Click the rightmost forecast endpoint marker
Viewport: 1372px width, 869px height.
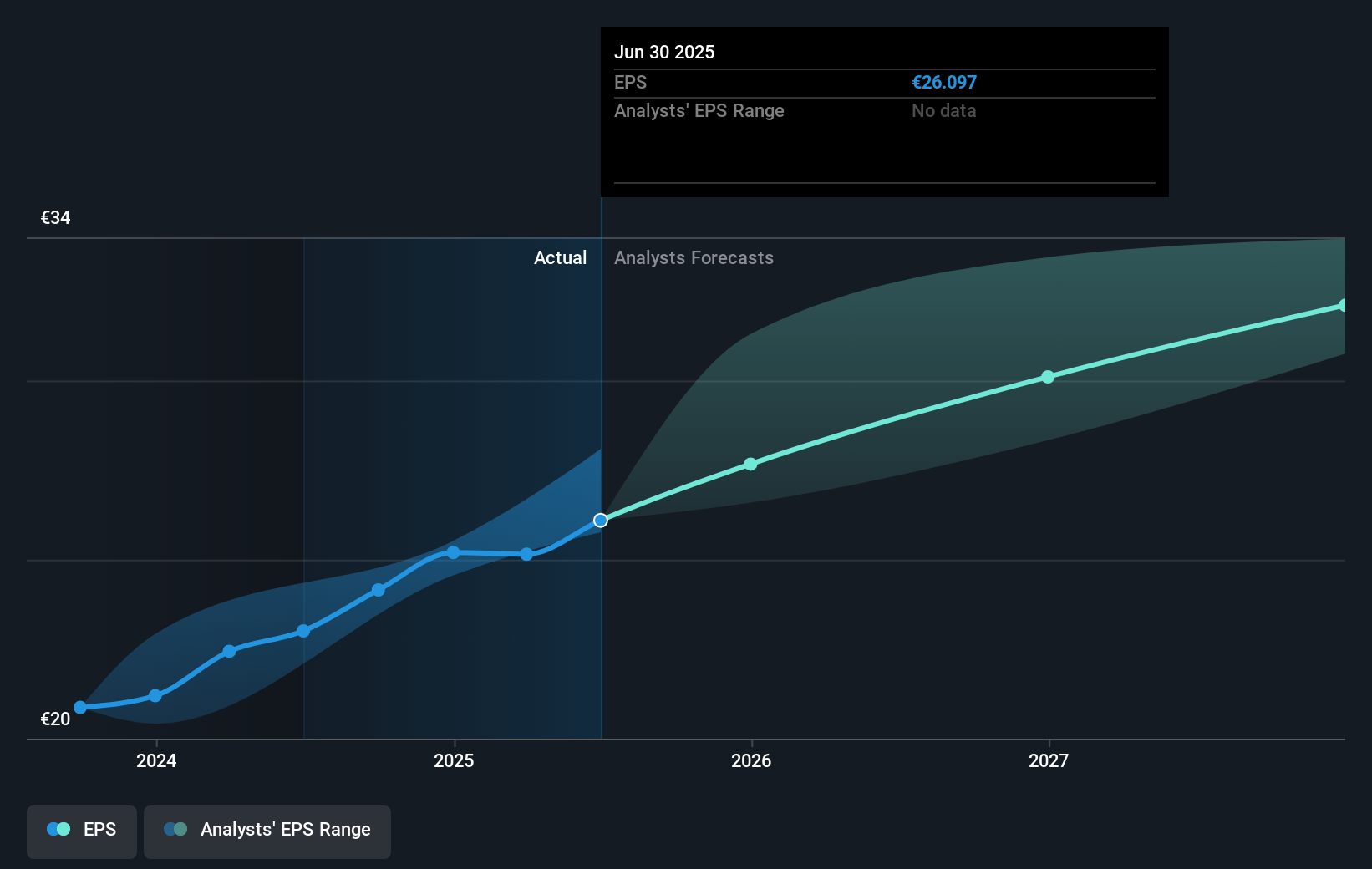tap(1344, 304)
